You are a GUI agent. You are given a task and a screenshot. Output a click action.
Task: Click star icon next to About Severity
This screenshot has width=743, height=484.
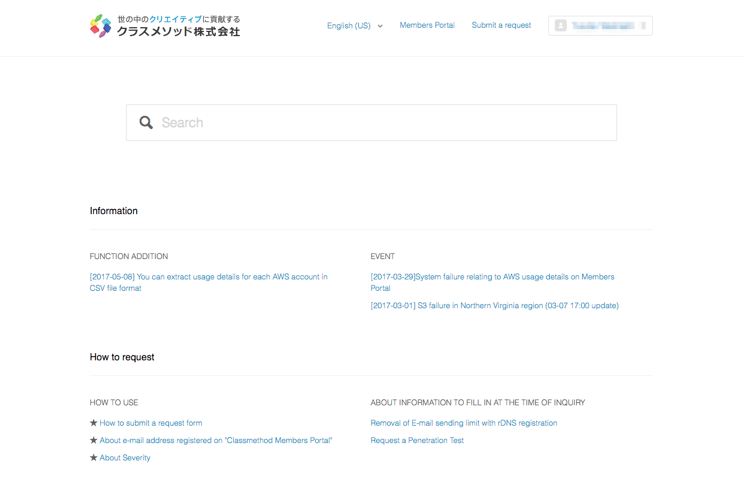[94, 458]
